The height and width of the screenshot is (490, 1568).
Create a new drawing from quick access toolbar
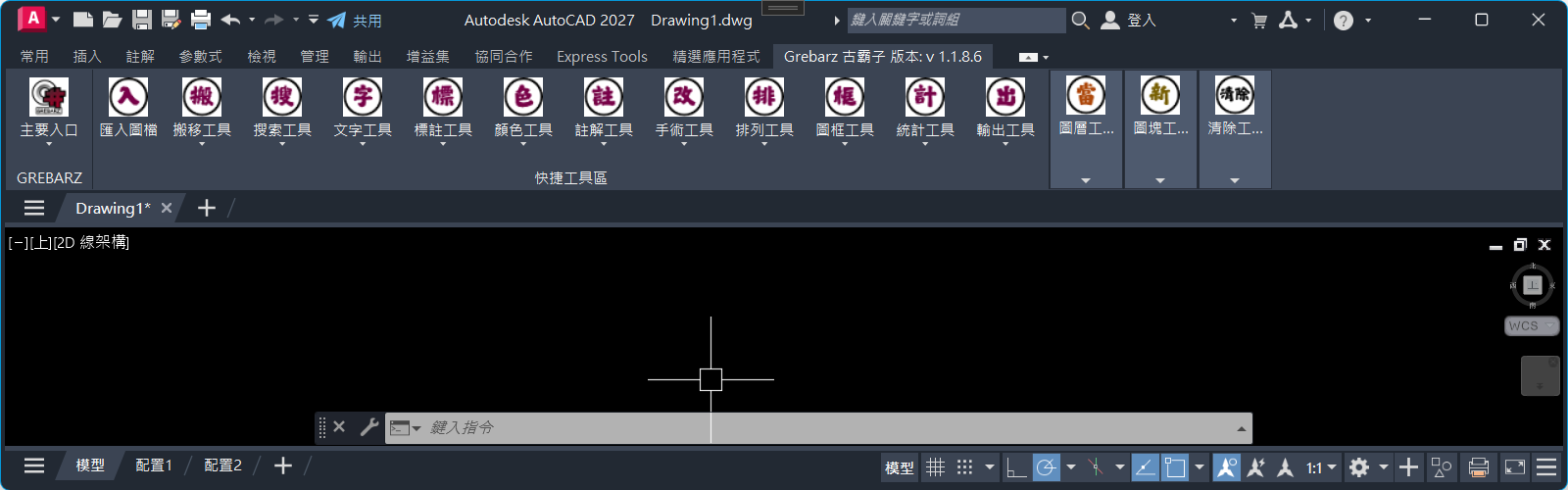click(83, 20)
